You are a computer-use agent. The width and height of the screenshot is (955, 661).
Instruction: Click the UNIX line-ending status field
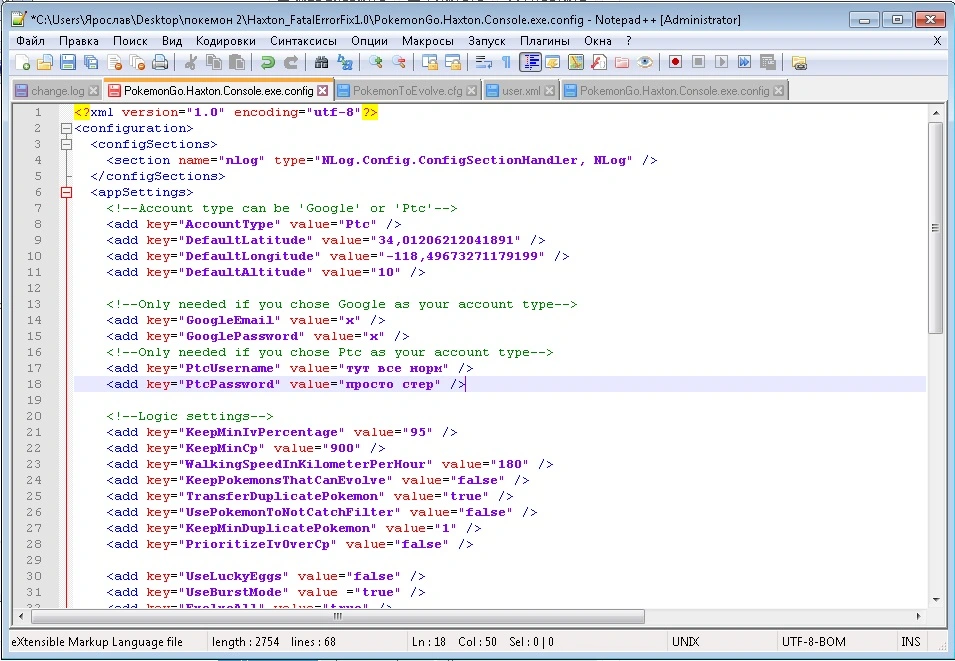click(685, 642)
